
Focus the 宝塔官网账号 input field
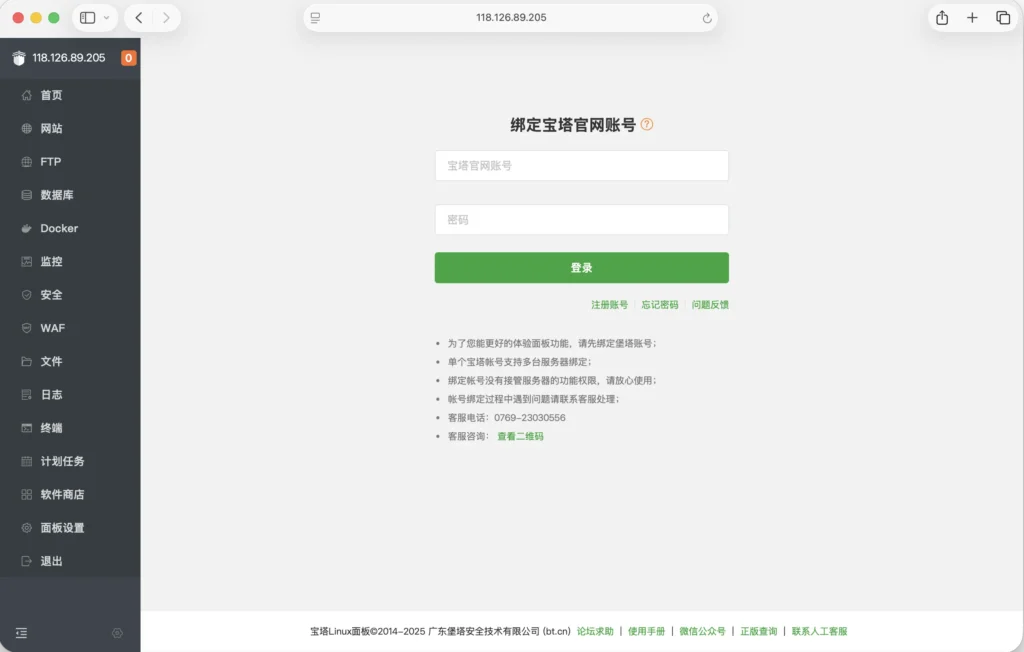click(x=582, y=166)
